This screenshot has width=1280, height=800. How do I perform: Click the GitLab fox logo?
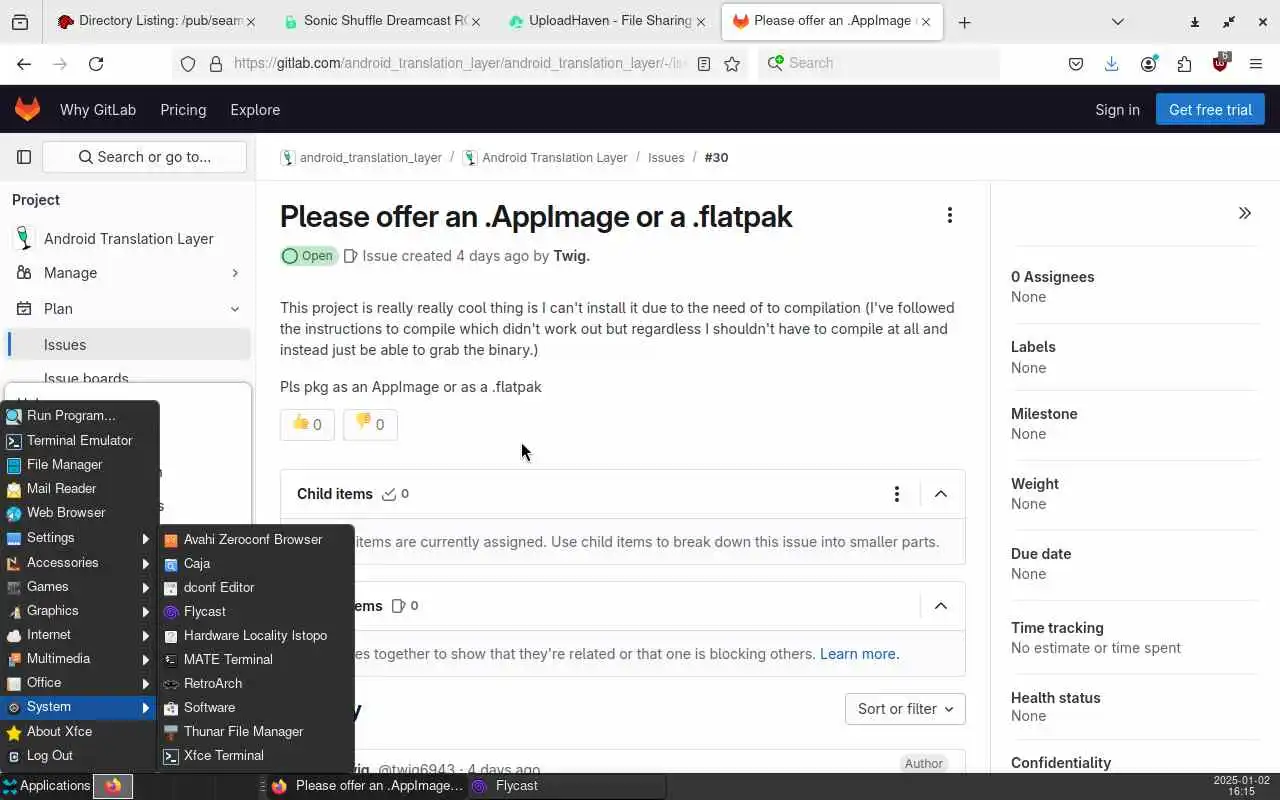pyautogui.click(x=27, y=109)
